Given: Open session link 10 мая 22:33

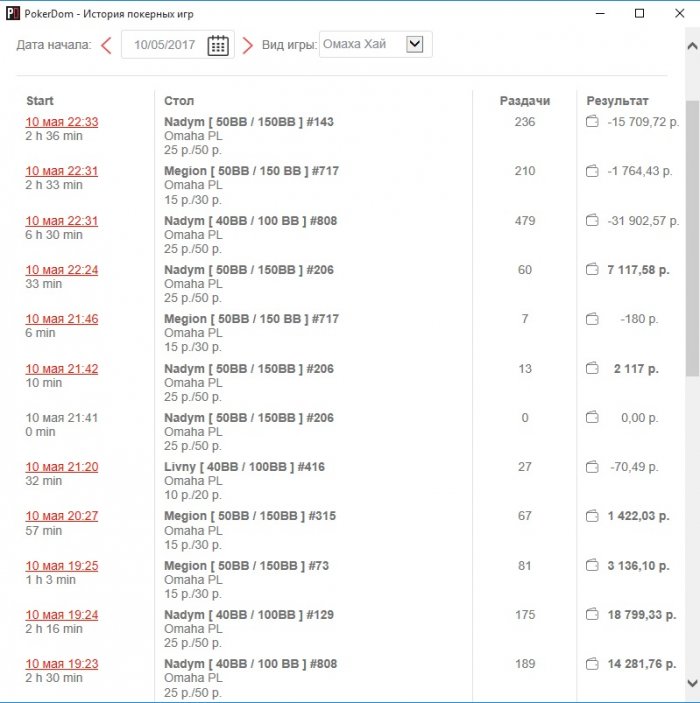Looking at the screenshot, I should coord(62,122).
